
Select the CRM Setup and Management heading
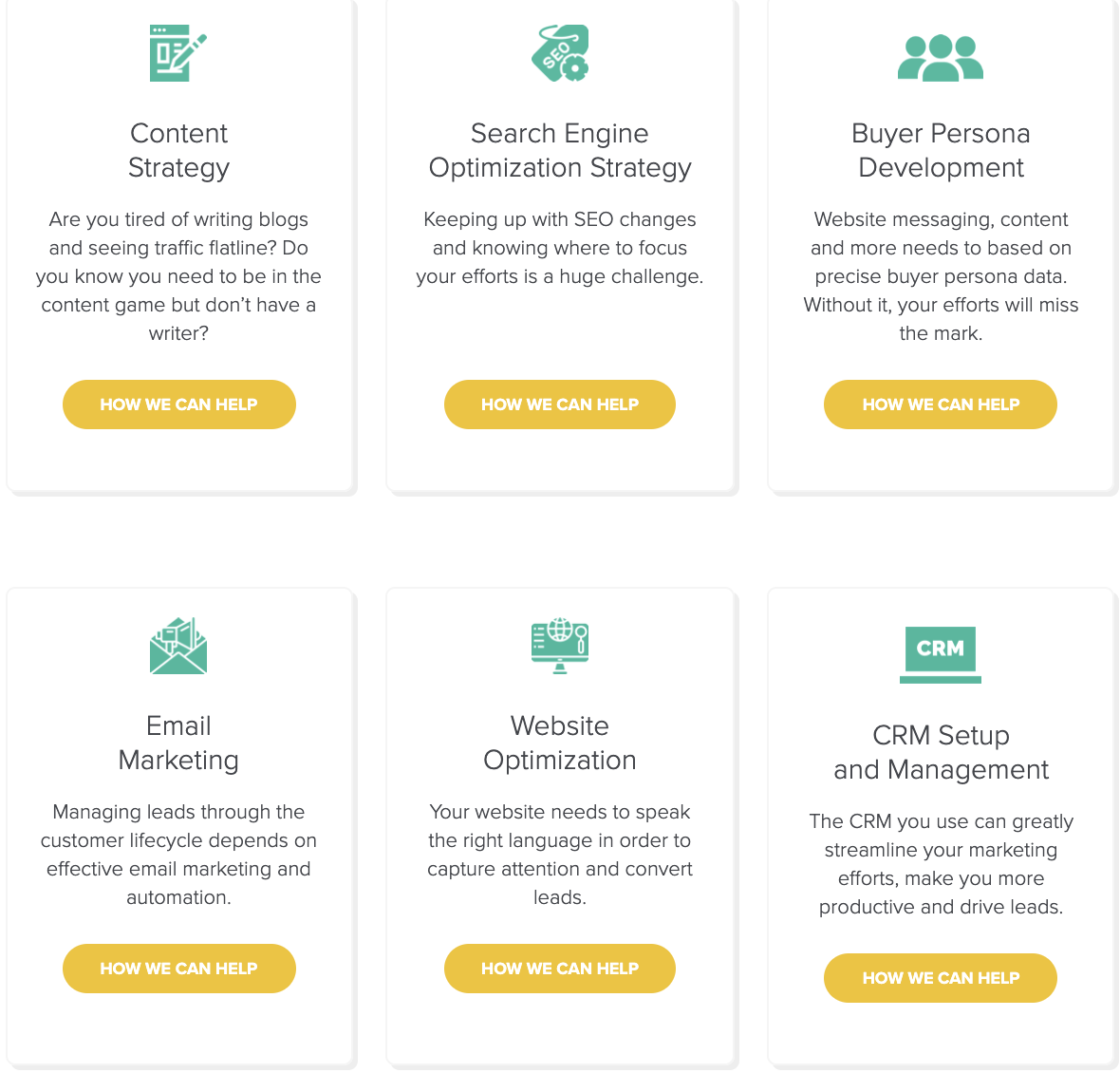click(940, 752)
